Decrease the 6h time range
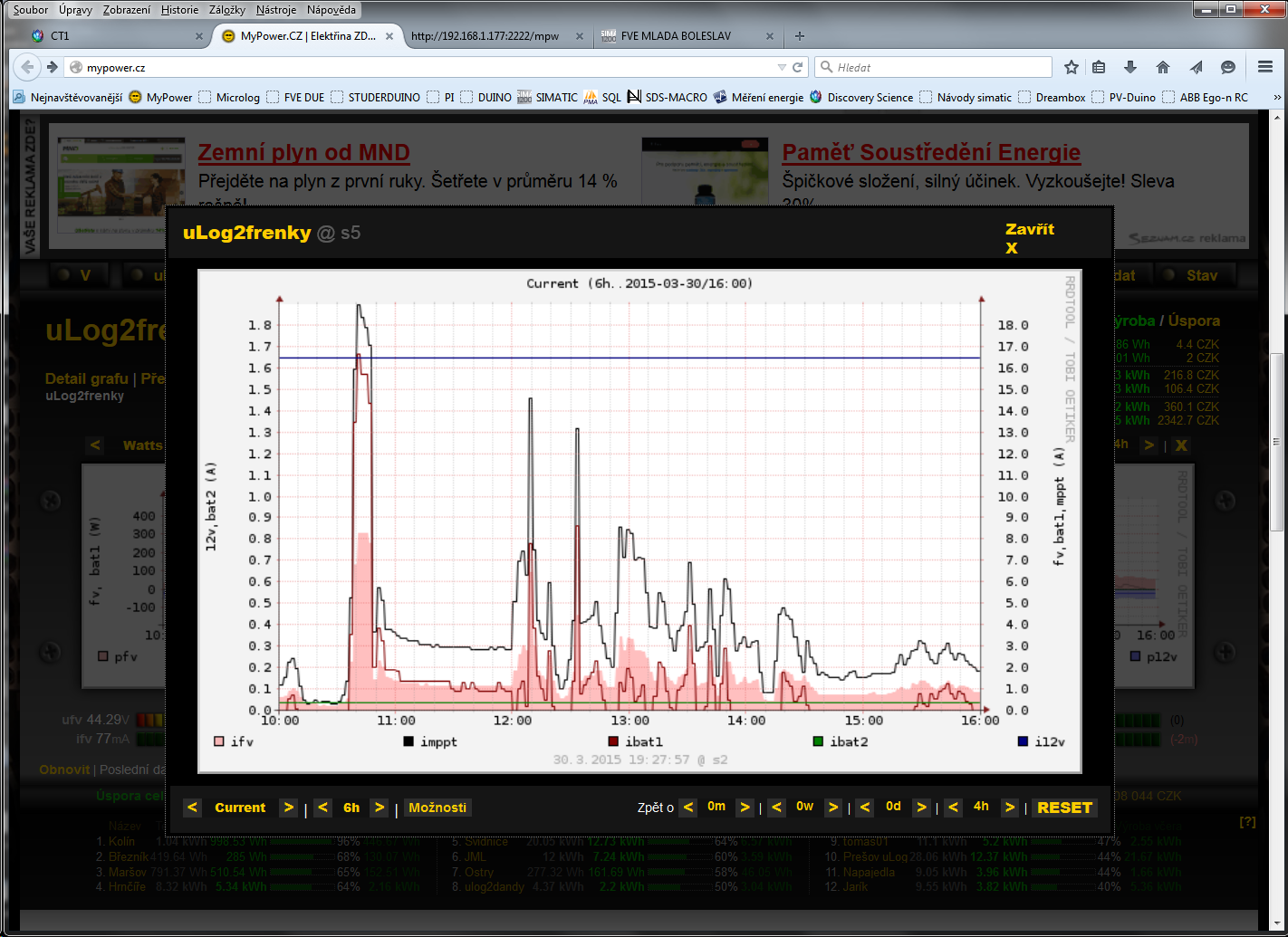Screen dimensions: 1288x937 (323, 808)
